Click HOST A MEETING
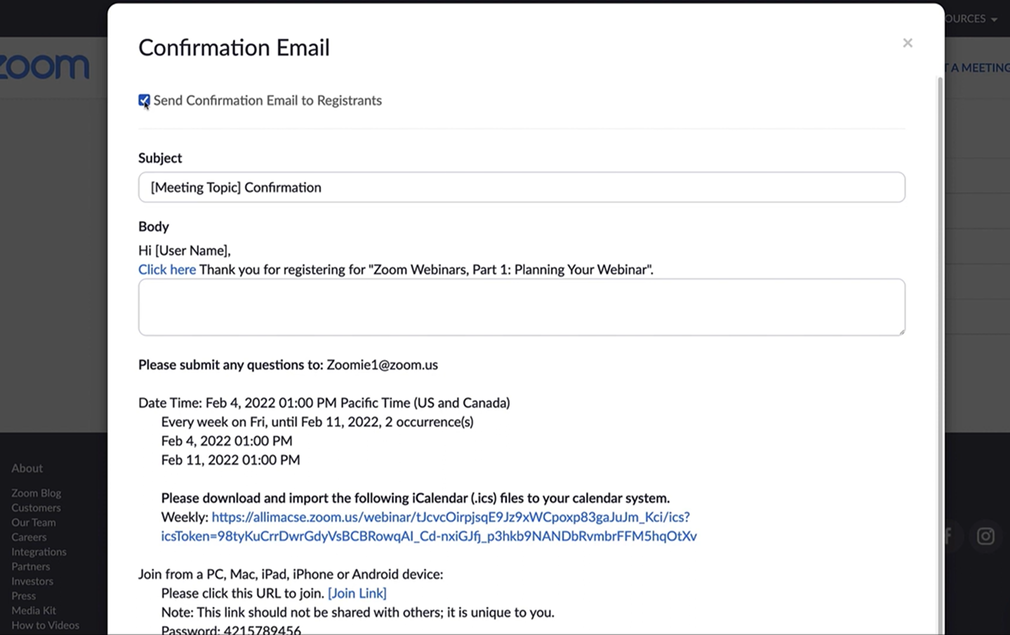1010x635 pixels. (976, 67)
